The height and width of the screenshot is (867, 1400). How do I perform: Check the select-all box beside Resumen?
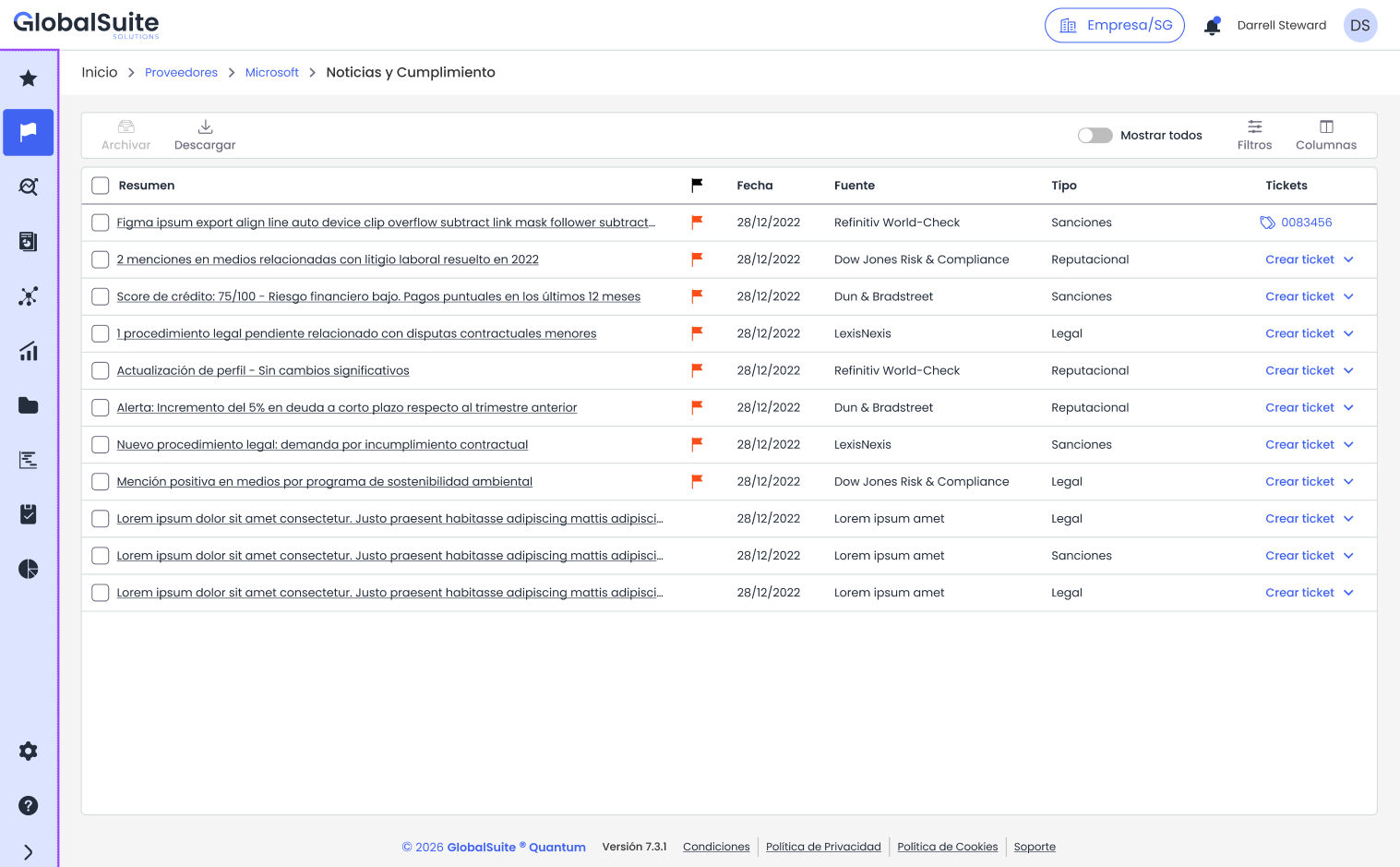pyautogui.click(x=101, y=186)
